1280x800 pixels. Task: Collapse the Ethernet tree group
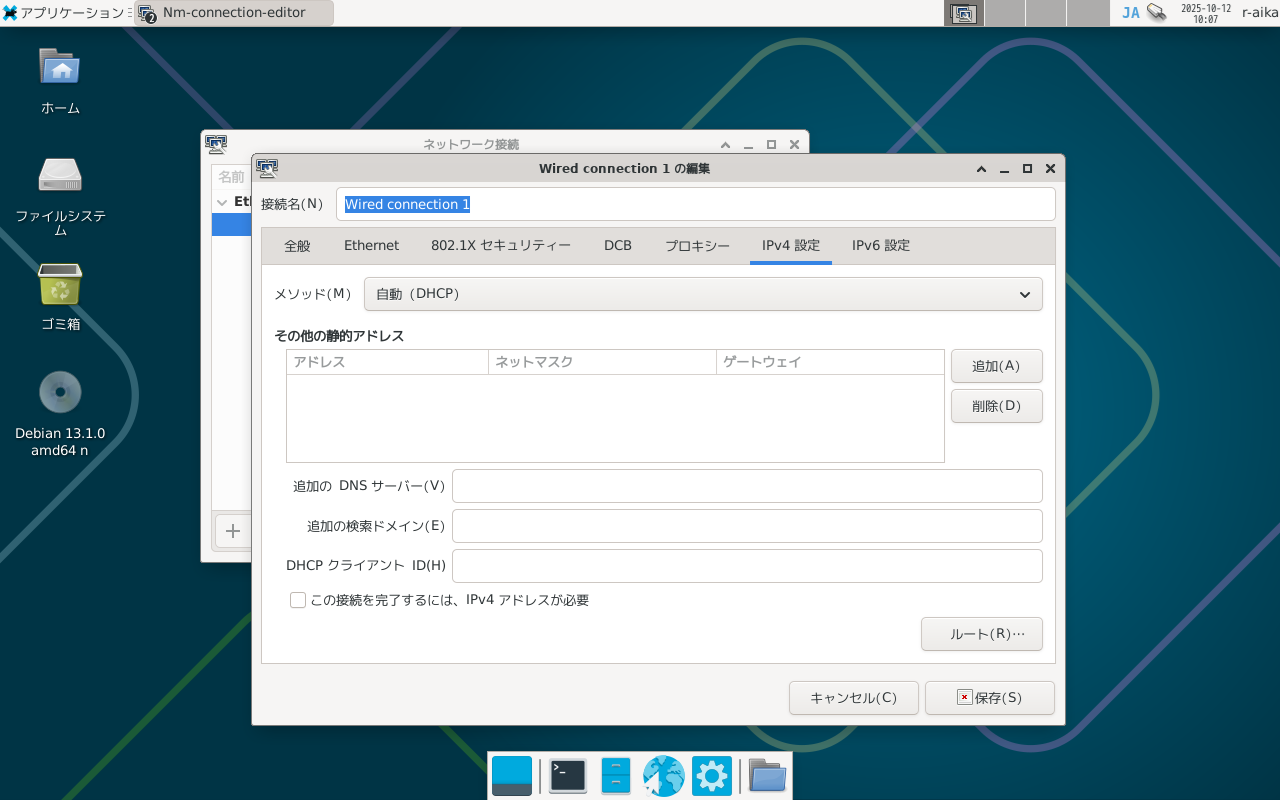222,202
